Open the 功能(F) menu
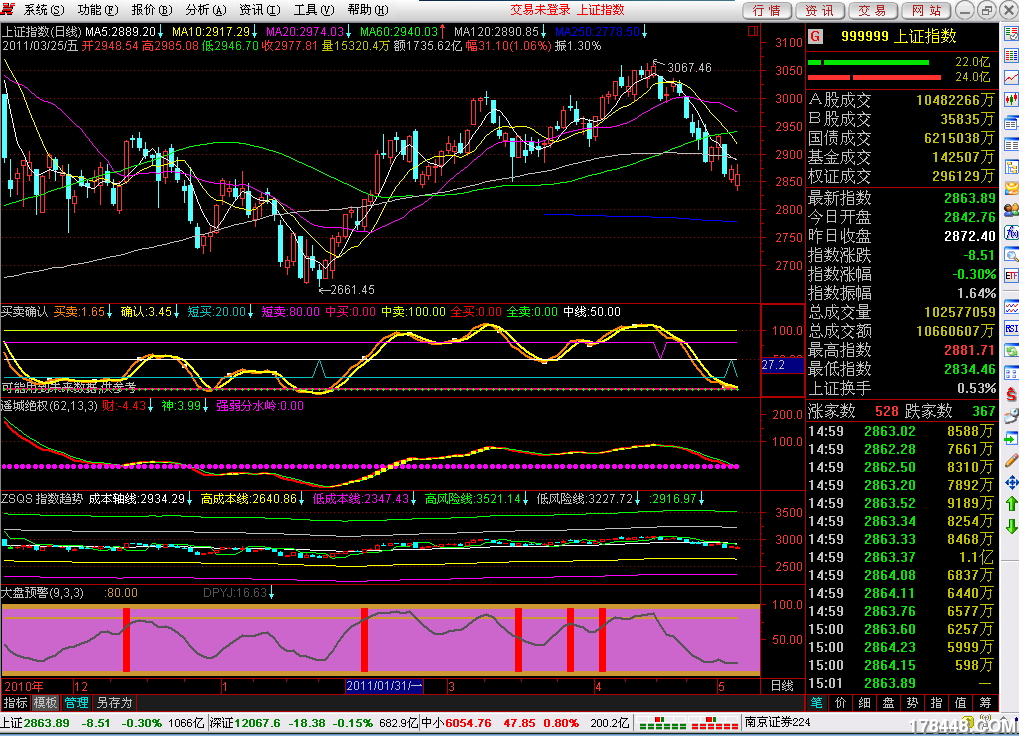Screen dimensions: 1019x736 click(x=97, y=10)
